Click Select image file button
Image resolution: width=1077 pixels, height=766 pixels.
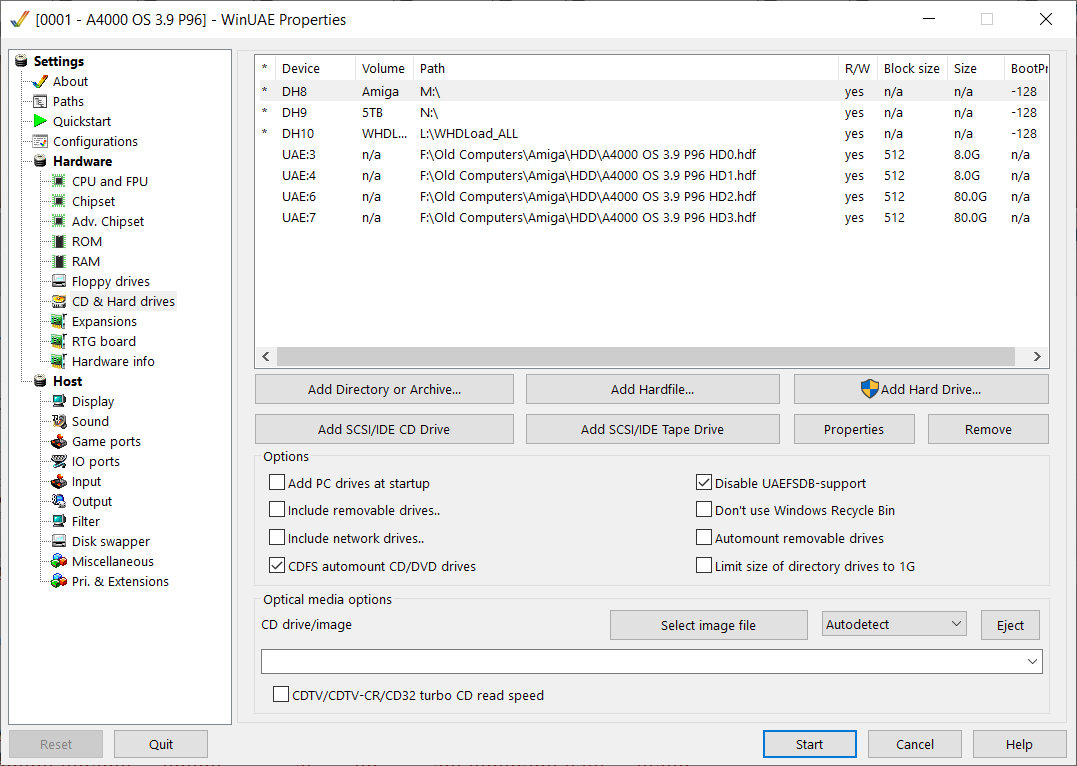tap(708, 624)
